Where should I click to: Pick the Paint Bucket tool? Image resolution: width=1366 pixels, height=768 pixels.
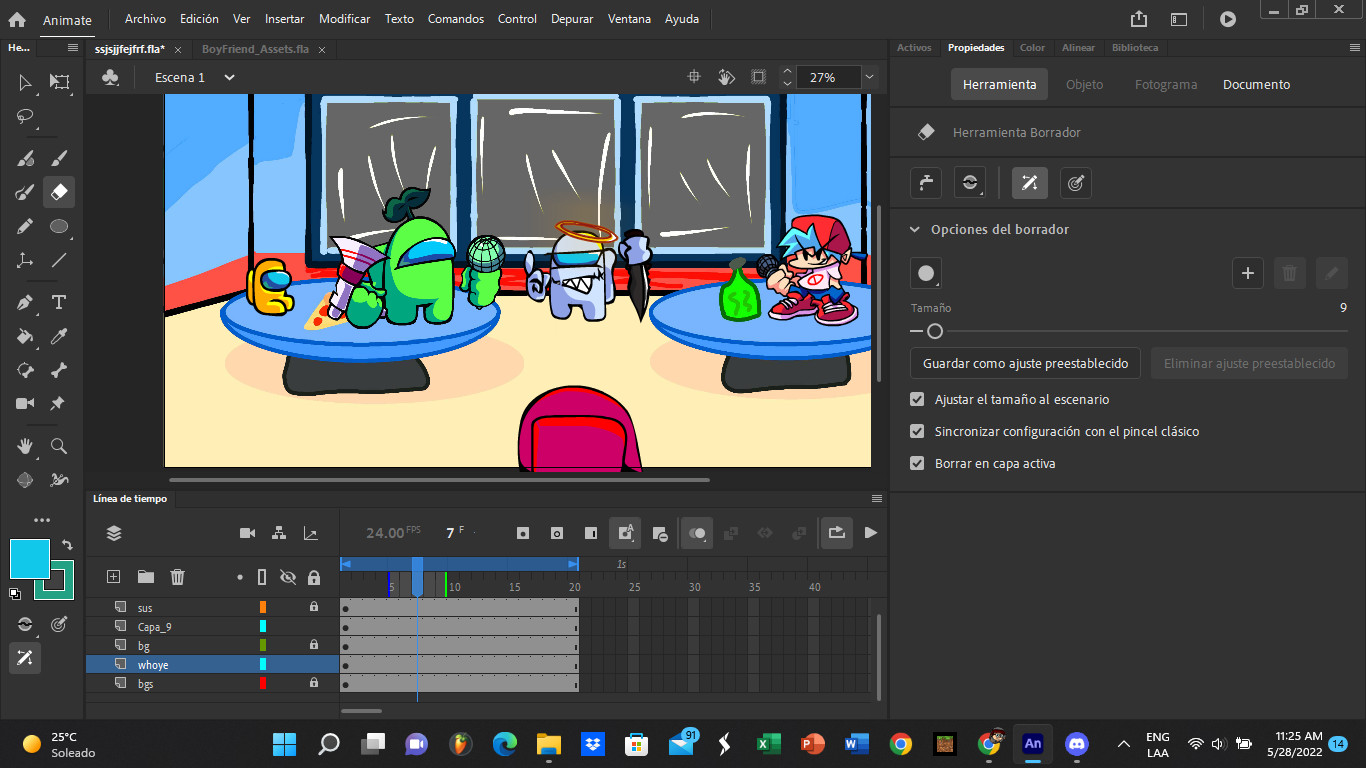[x=26, y=337]
